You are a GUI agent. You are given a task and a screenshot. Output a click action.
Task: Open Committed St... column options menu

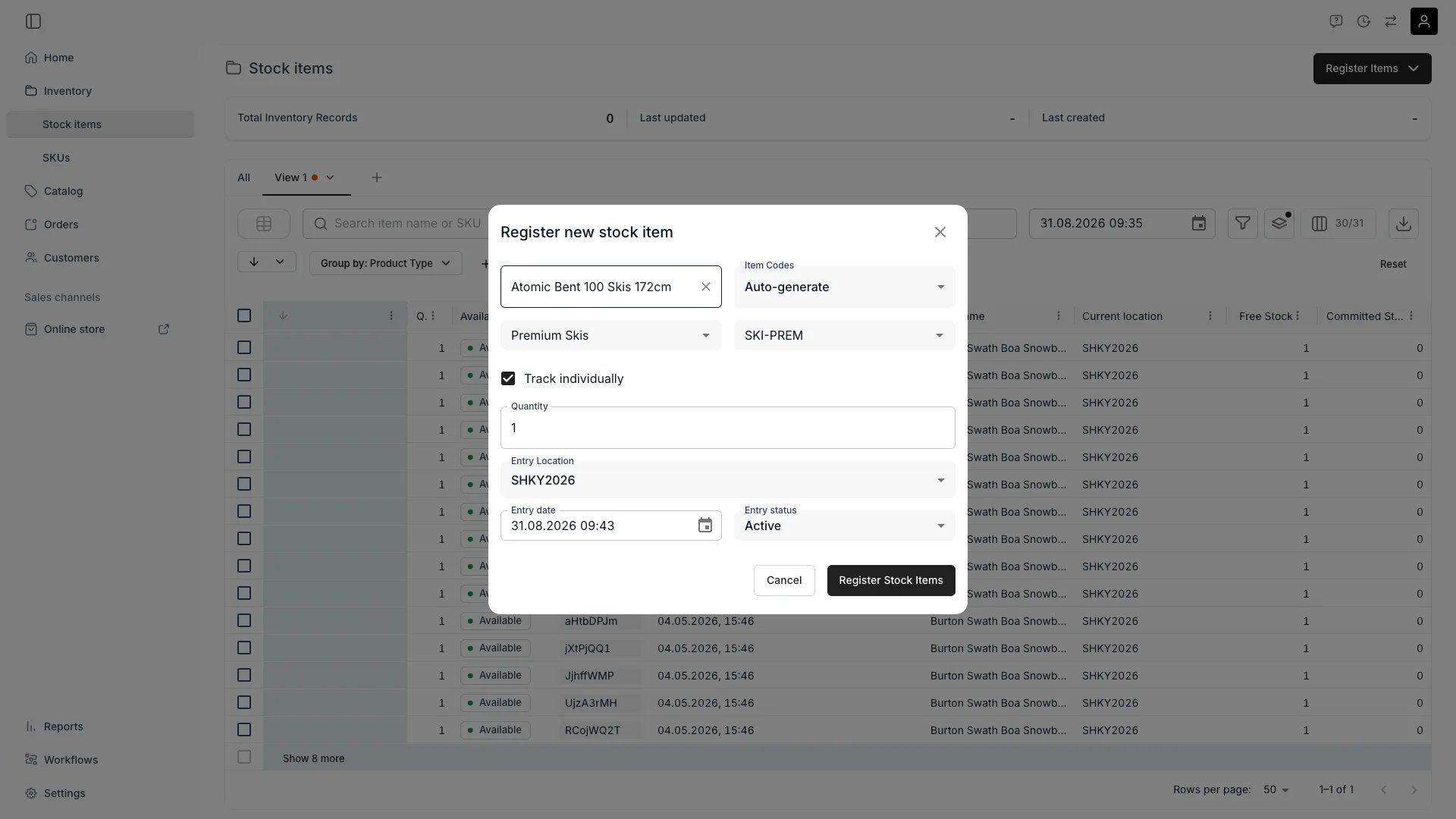[x=1411, y=316]
